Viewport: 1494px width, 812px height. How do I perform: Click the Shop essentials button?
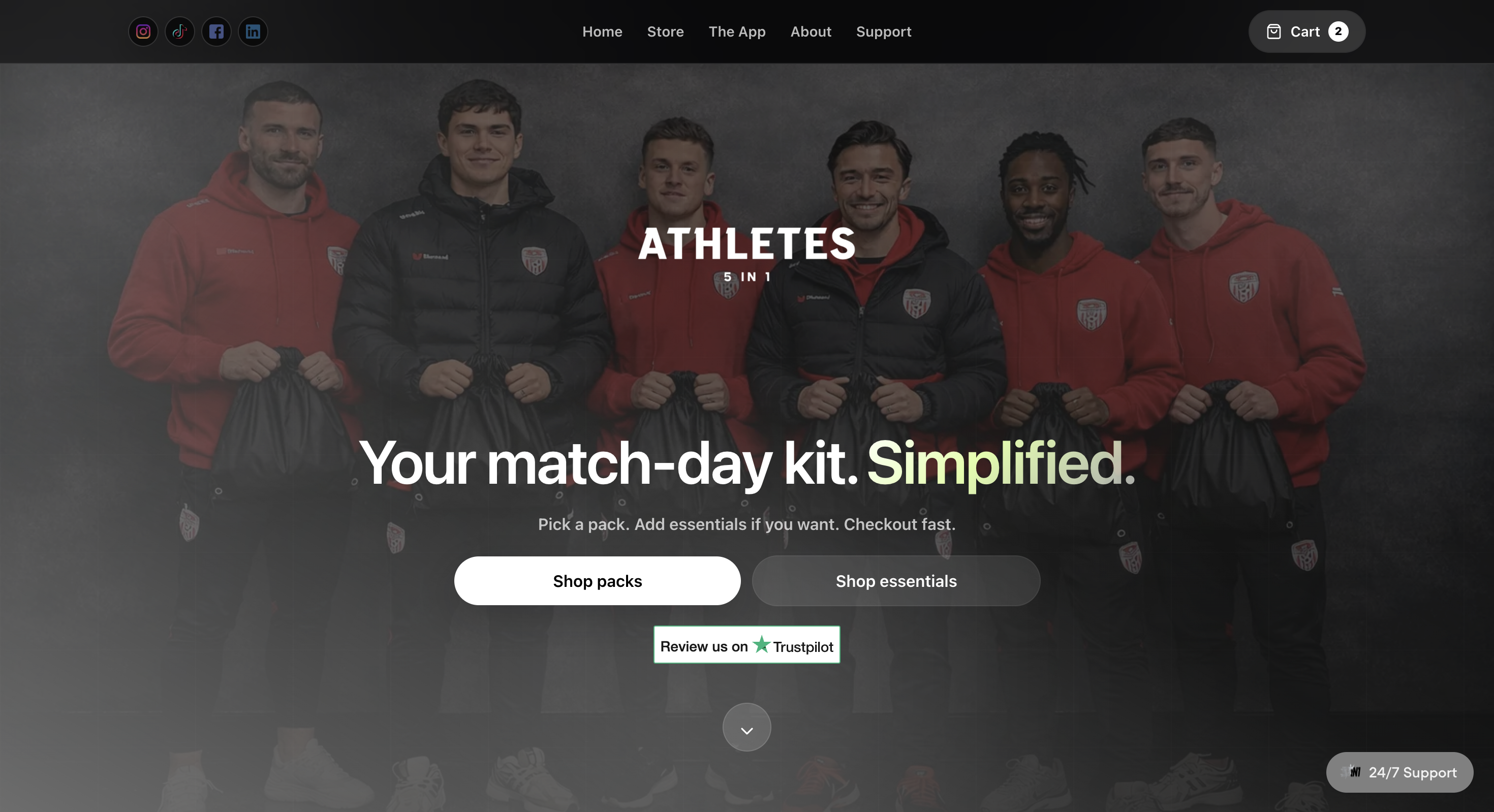[896, 581]
